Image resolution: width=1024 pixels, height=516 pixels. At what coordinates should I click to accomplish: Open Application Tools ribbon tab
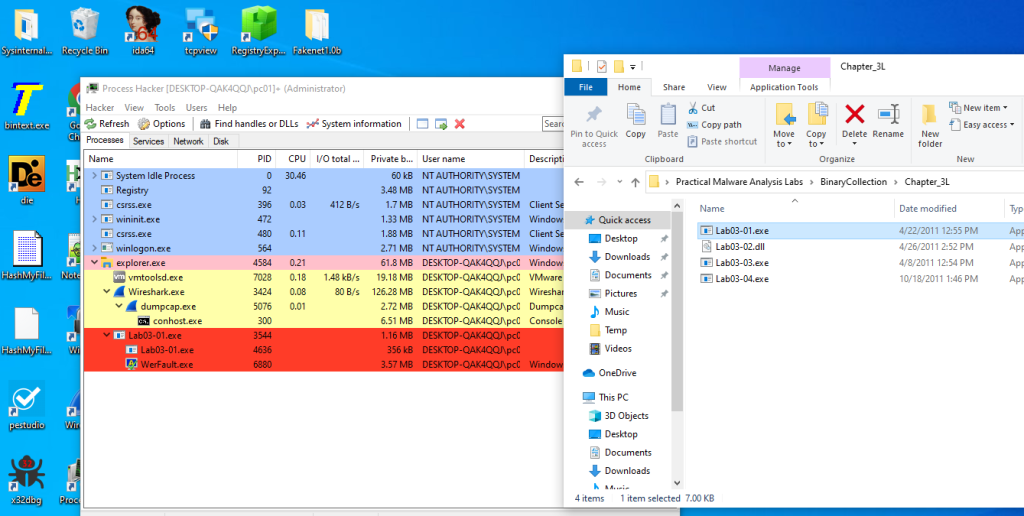(x=784, y=87)
